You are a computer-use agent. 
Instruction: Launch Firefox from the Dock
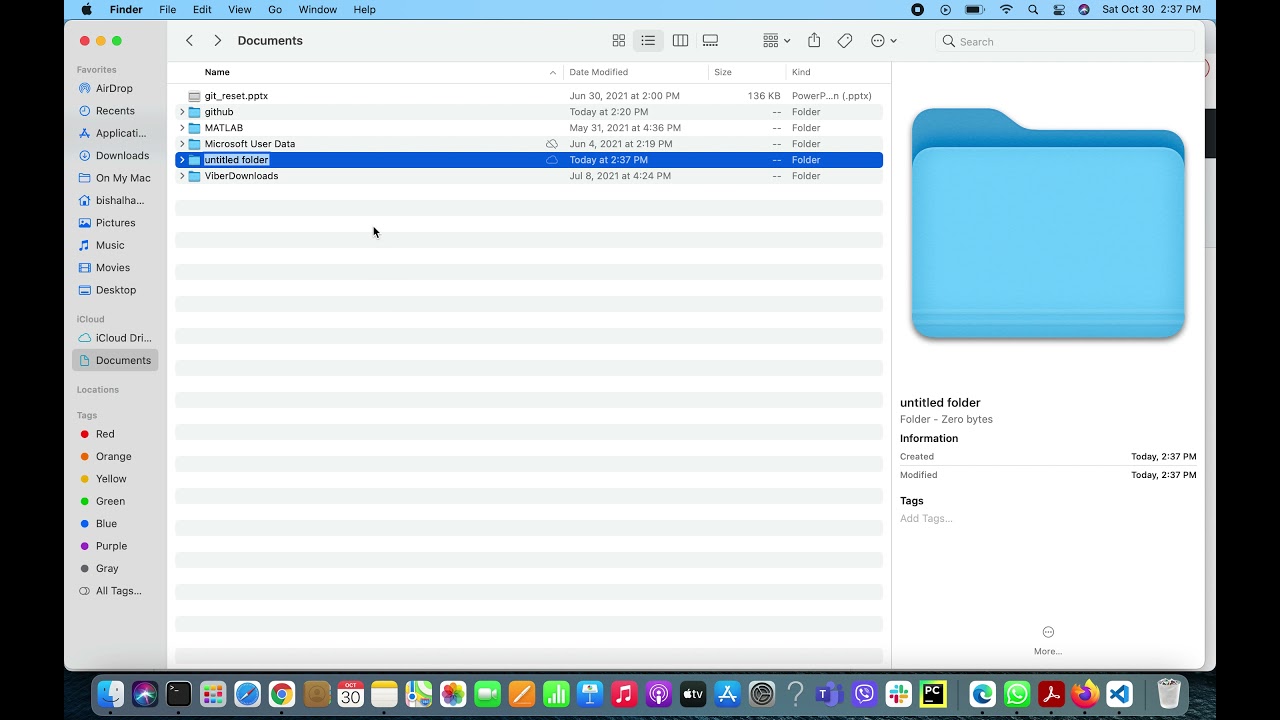(x=1085, y=693)
